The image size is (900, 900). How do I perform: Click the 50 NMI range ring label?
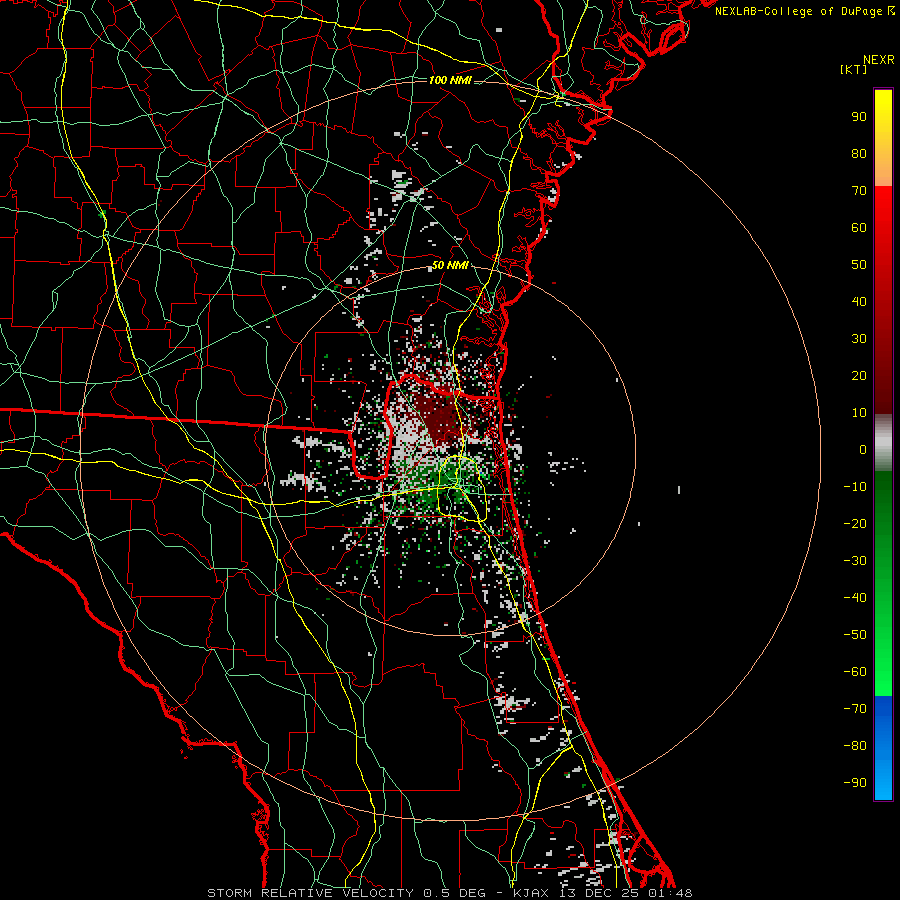(450, 265)
